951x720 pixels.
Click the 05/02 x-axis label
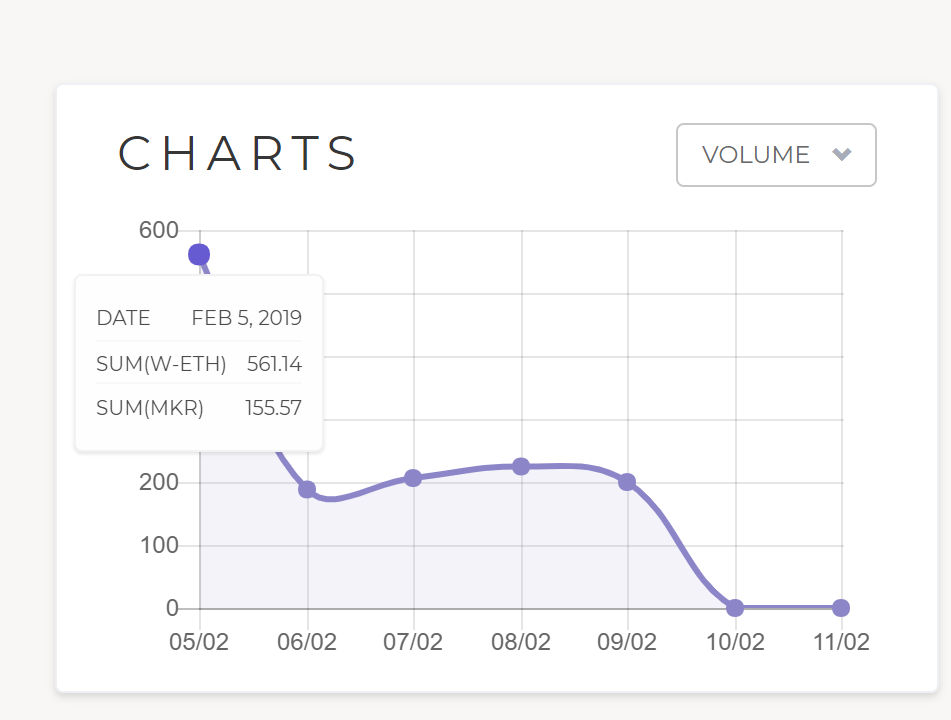(199, 642)
